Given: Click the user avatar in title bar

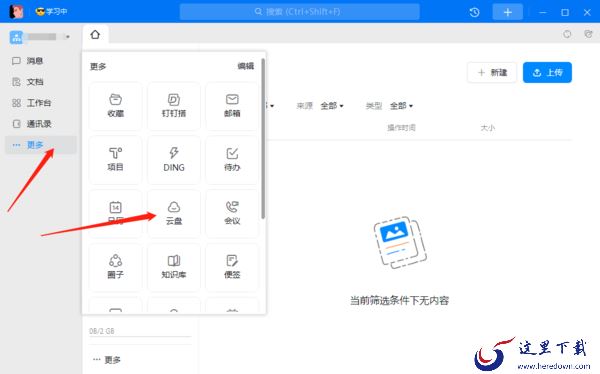Looking at the screenshot, I should click(x=16, y=11).
